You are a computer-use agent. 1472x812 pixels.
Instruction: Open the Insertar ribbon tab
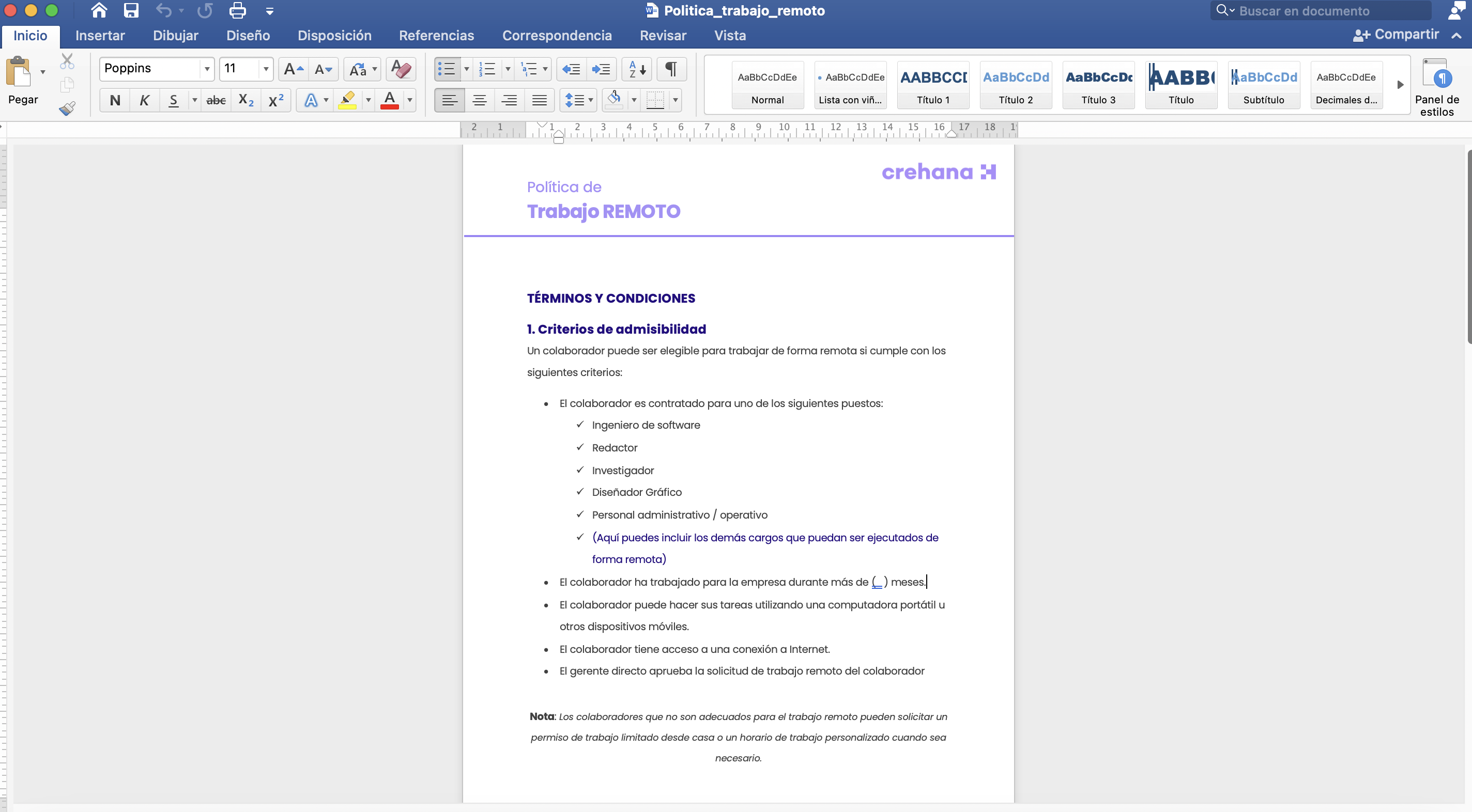(100, 36)
